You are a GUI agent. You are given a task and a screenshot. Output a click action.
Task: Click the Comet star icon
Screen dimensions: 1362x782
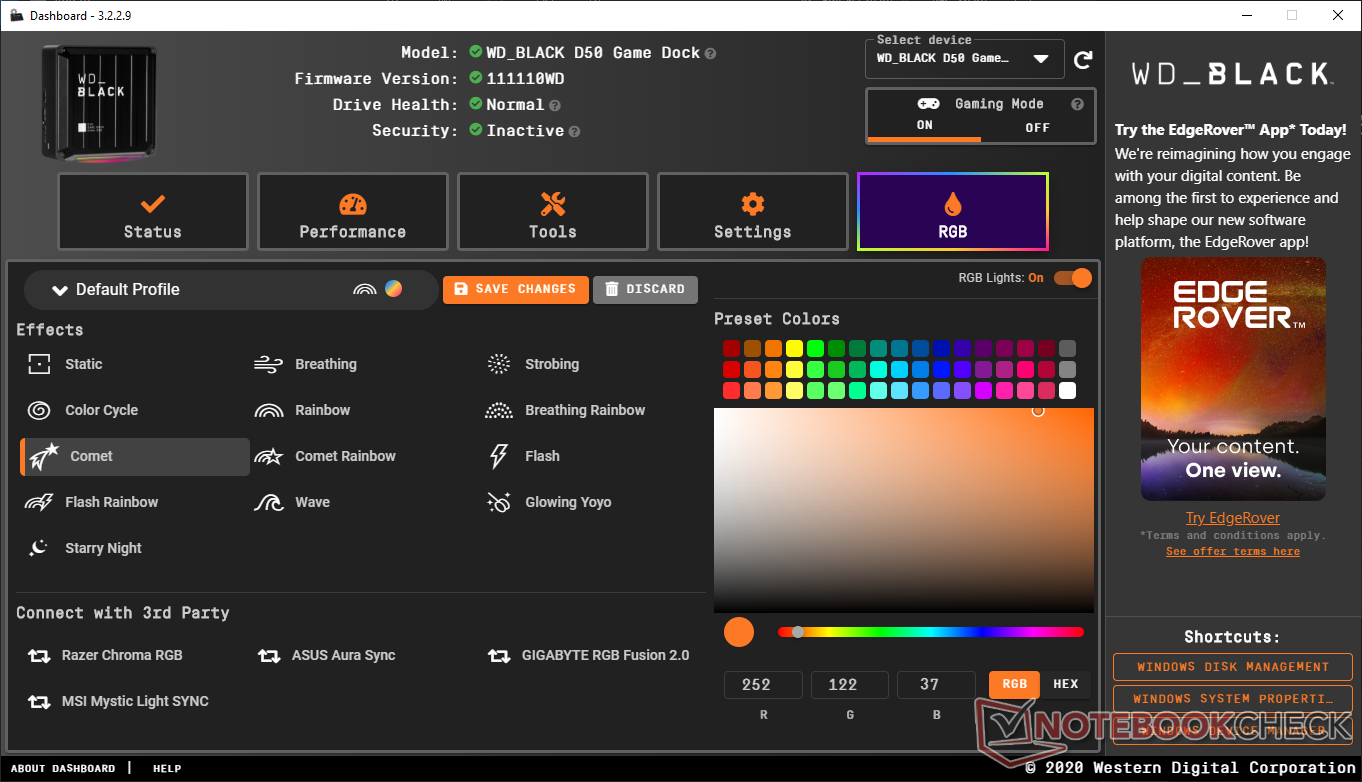(x=44, y=456)
